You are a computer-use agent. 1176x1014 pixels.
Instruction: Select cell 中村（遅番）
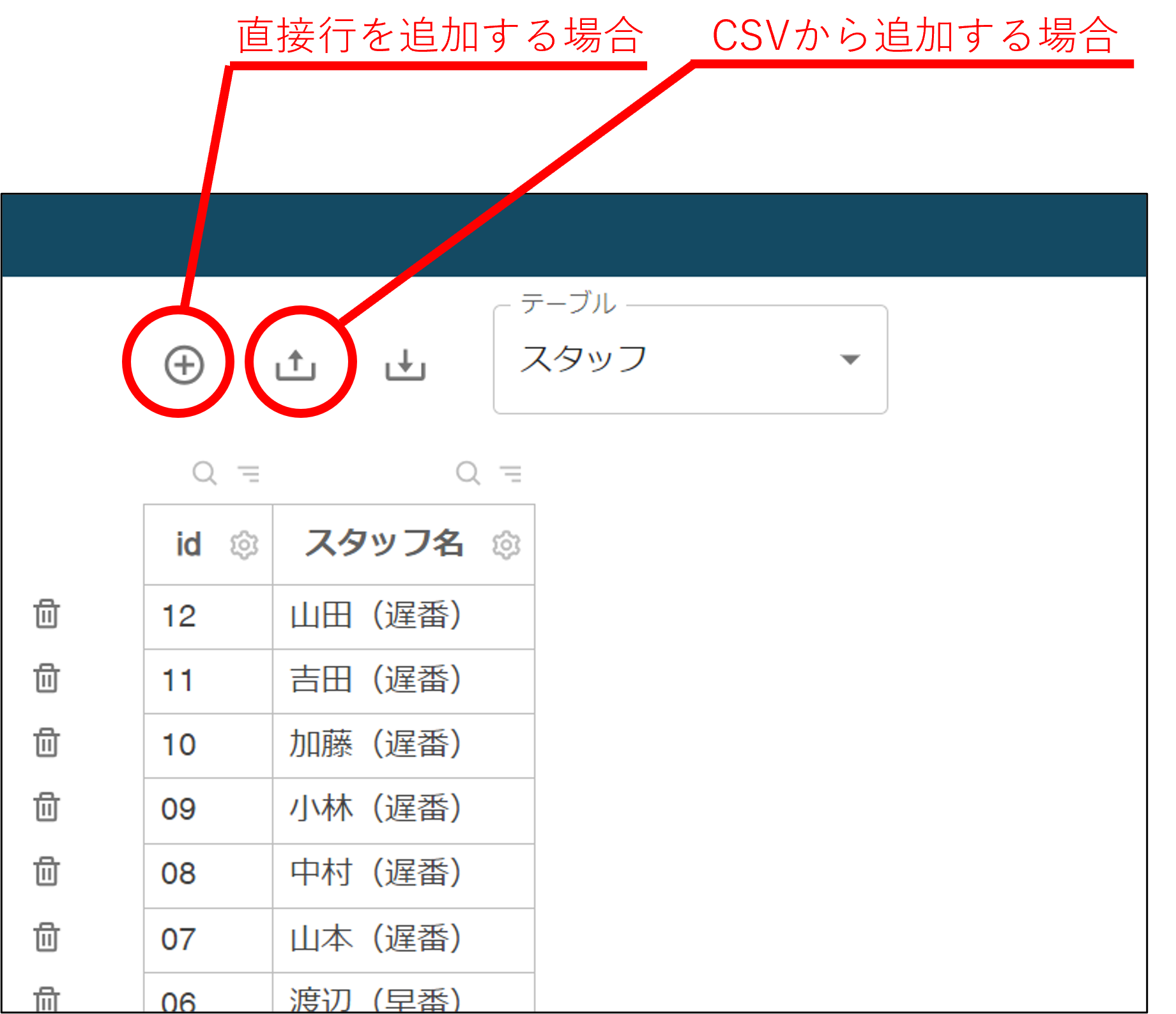(x=404, y=876)
